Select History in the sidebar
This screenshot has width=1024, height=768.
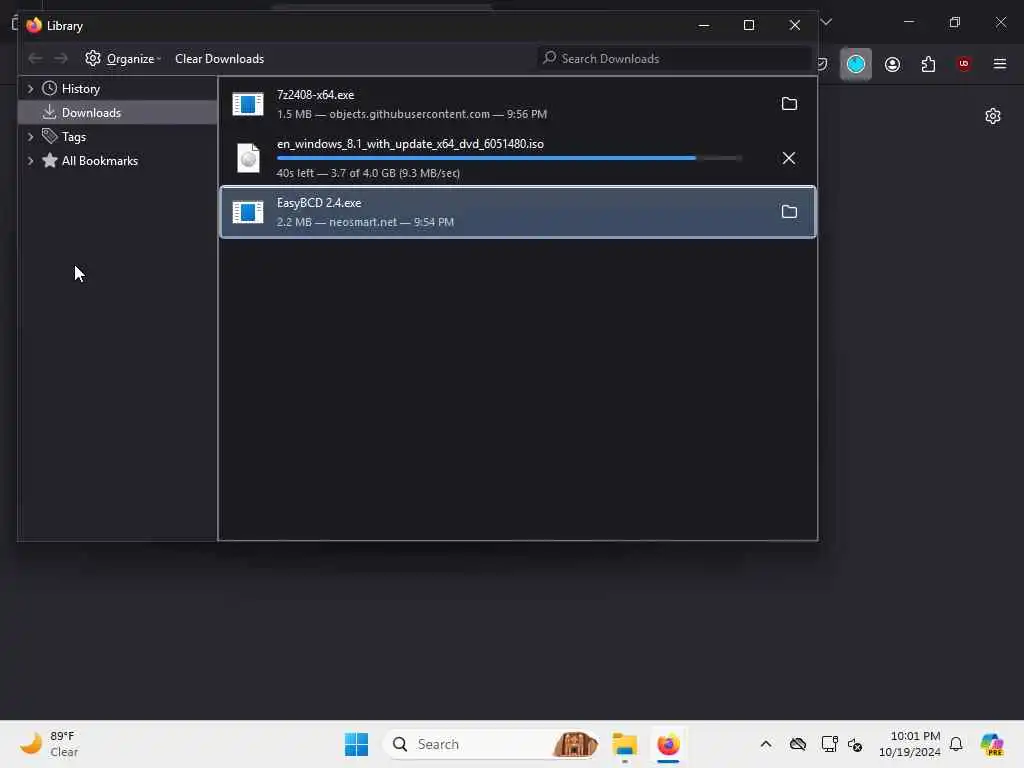click(80, 88)
